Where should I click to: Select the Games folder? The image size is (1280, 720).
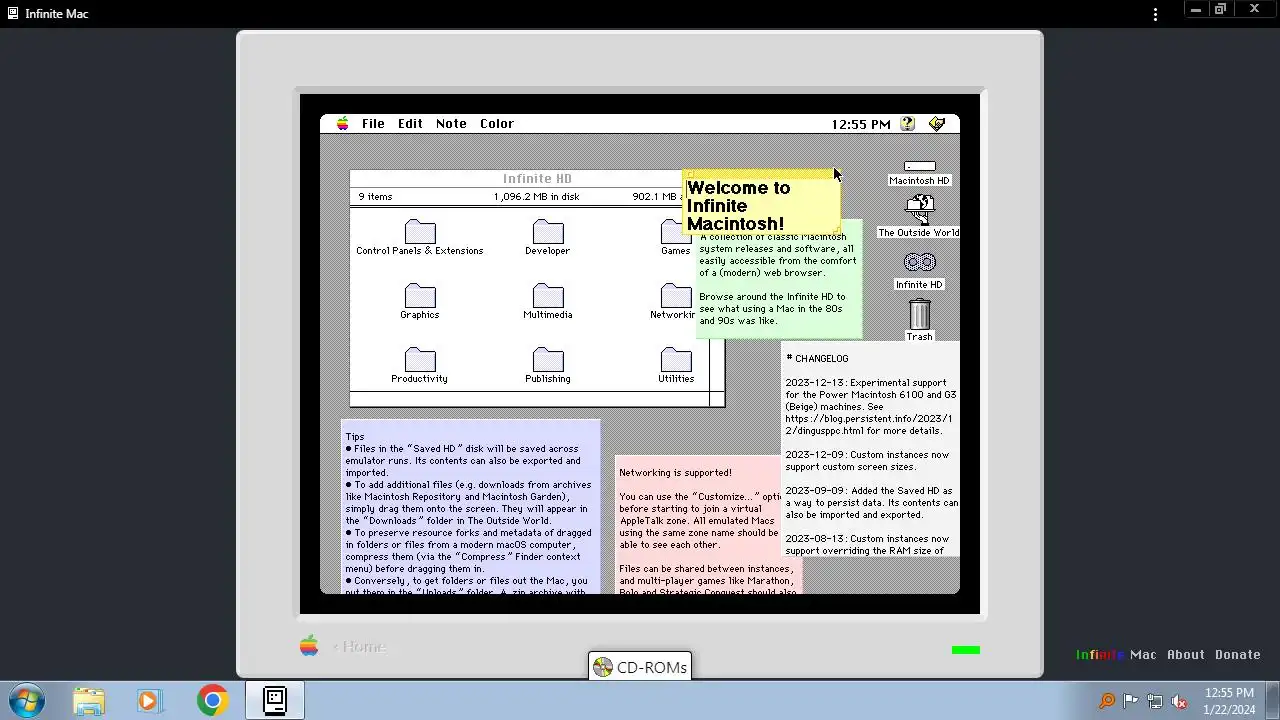pyautogui.click(x=675, y=237)
